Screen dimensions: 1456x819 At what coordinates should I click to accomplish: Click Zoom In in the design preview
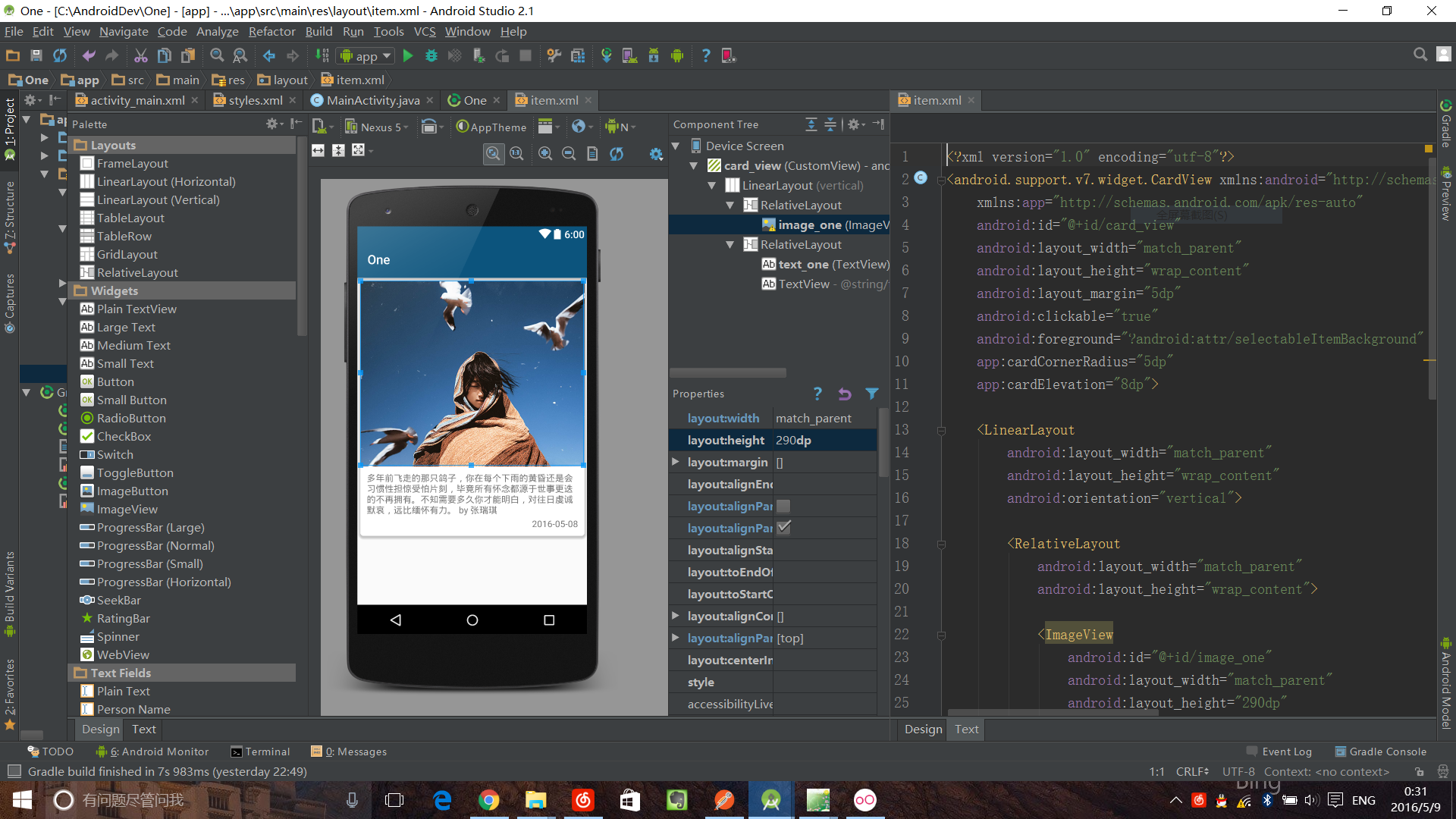point(545,153)
